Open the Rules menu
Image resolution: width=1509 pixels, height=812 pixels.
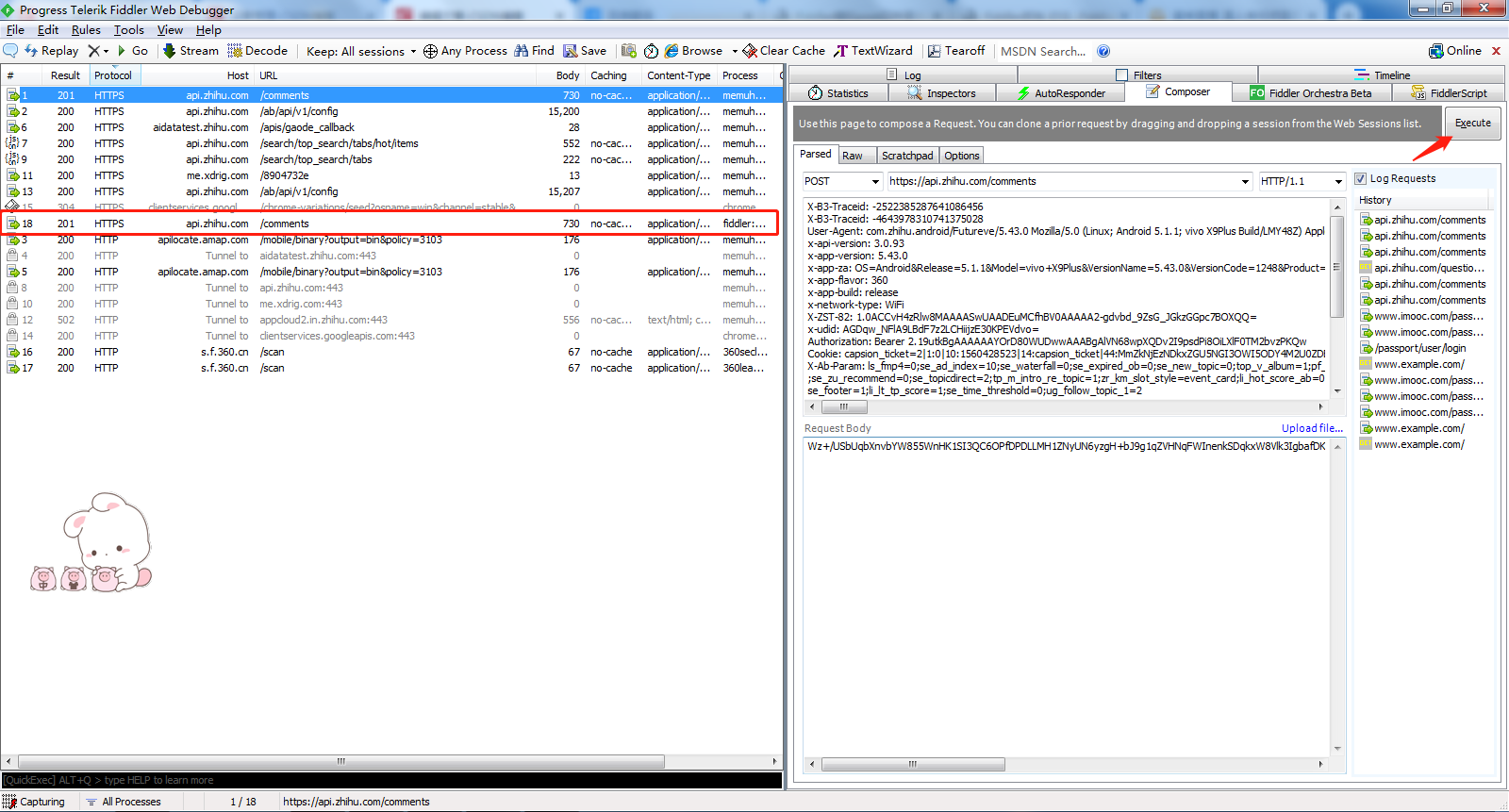(x=86, y=30)
